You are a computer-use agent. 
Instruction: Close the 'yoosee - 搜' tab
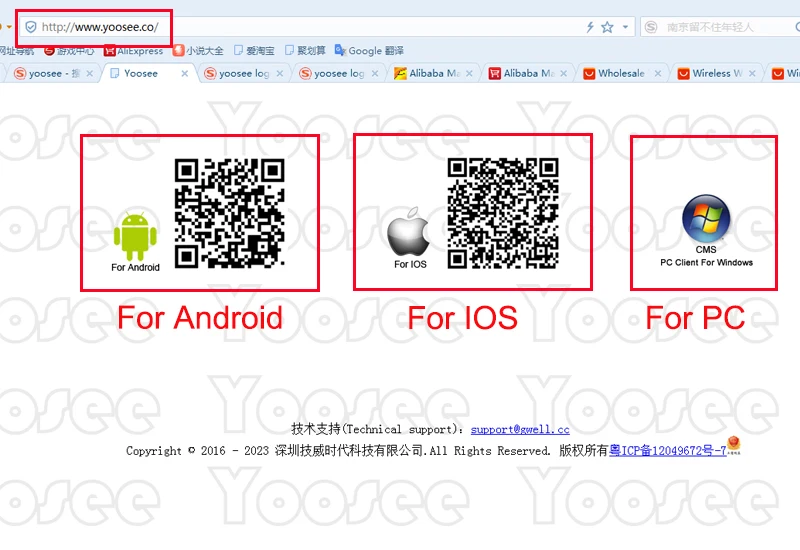coord(90,73)
